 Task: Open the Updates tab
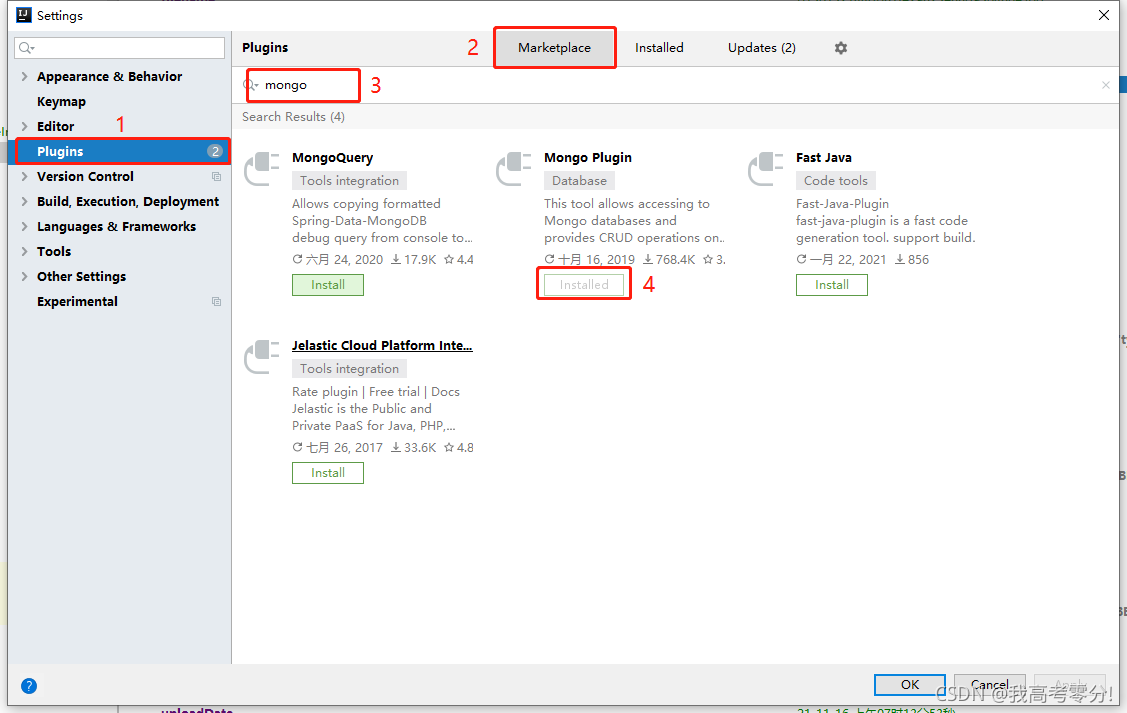(761, 47)
